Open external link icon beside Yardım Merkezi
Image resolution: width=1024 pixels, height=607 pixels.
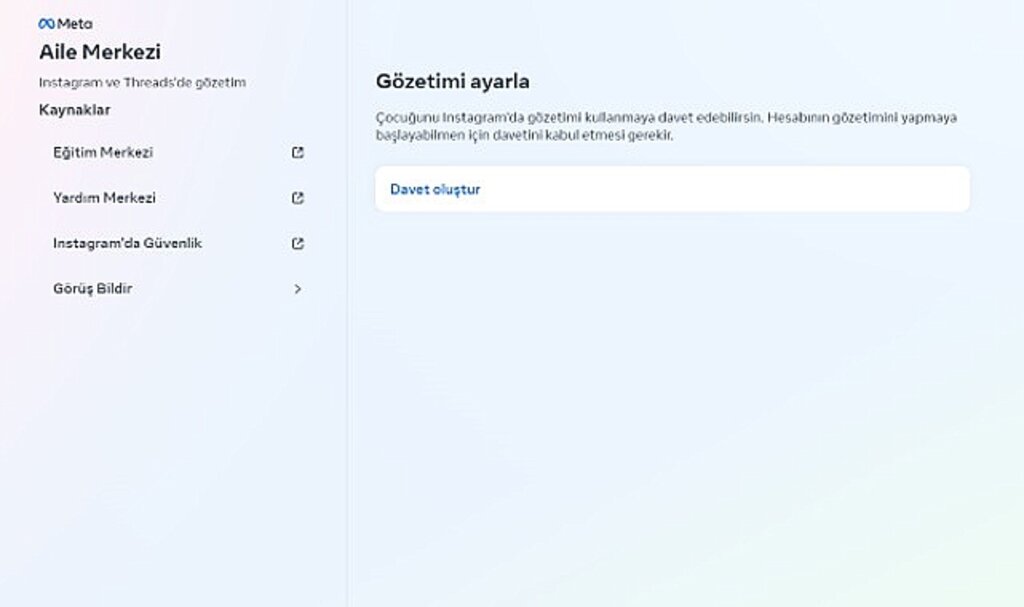(x=298, y=198)
